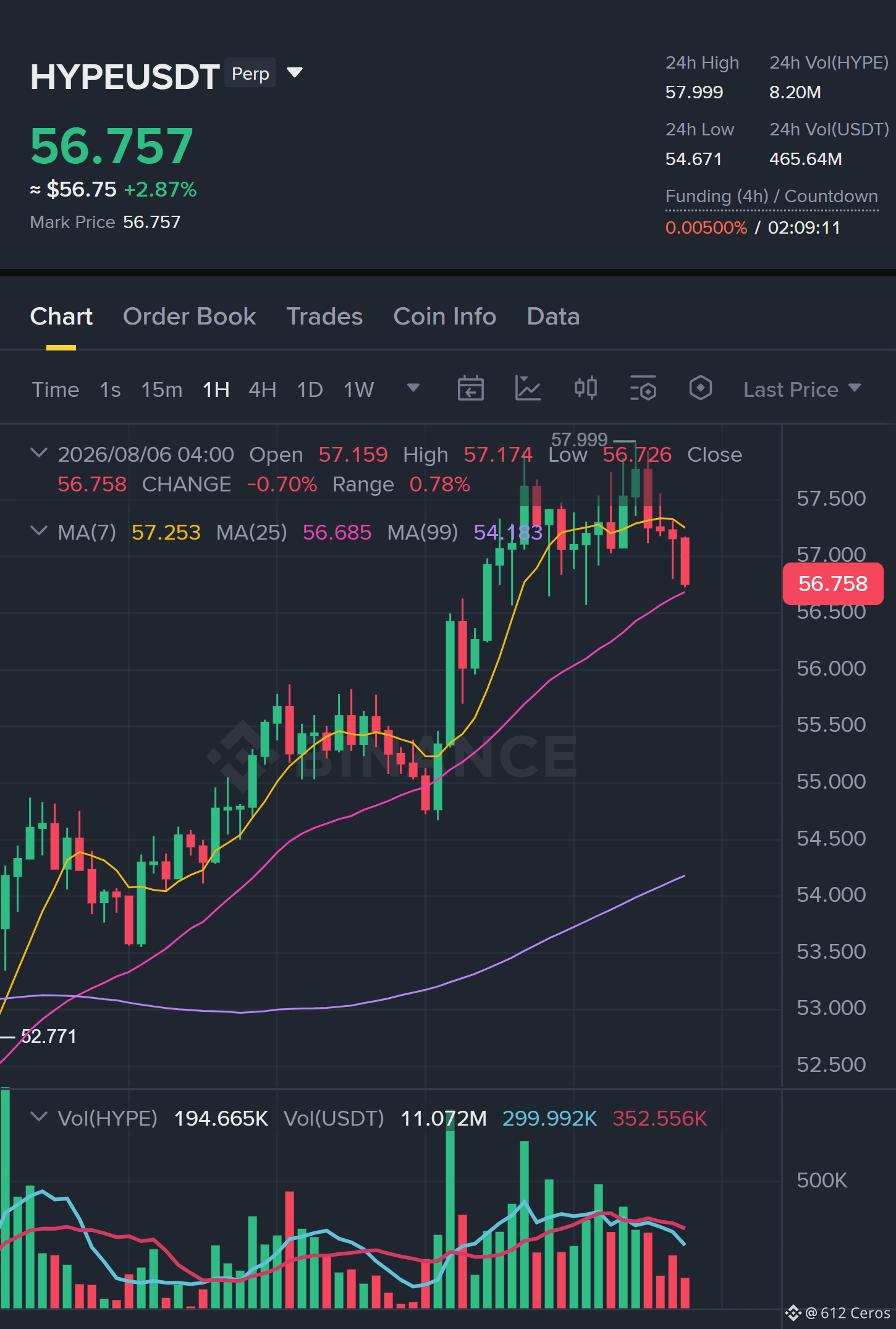The height and width of the screenshot is (1329, 896).
Task: Switch to the Order Book tab
Action: pyautogui.click(x=189, y=316)
